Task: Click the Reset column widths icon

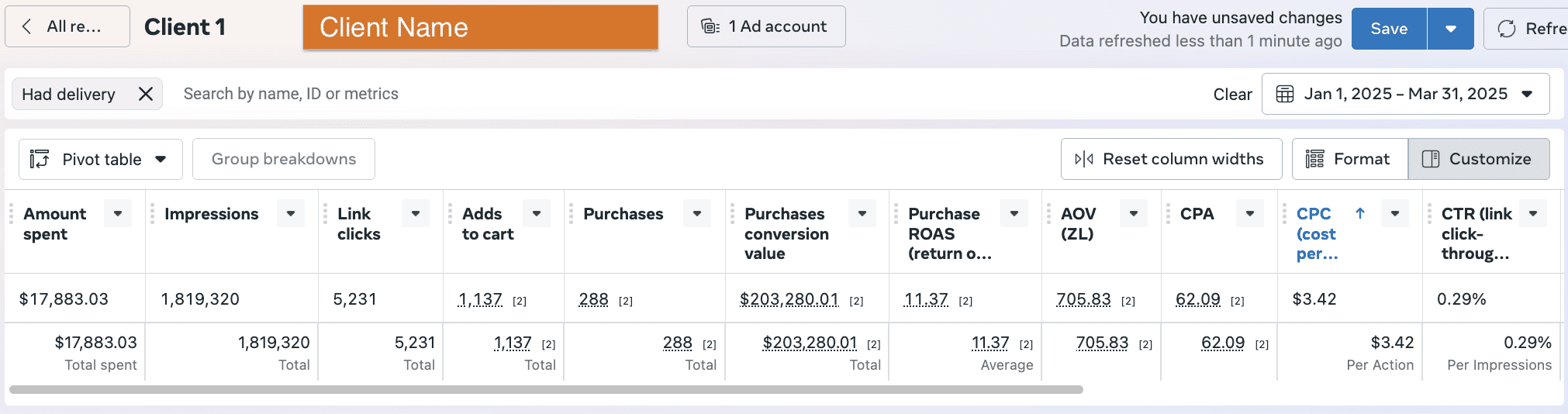Action: pos(1084,159)
